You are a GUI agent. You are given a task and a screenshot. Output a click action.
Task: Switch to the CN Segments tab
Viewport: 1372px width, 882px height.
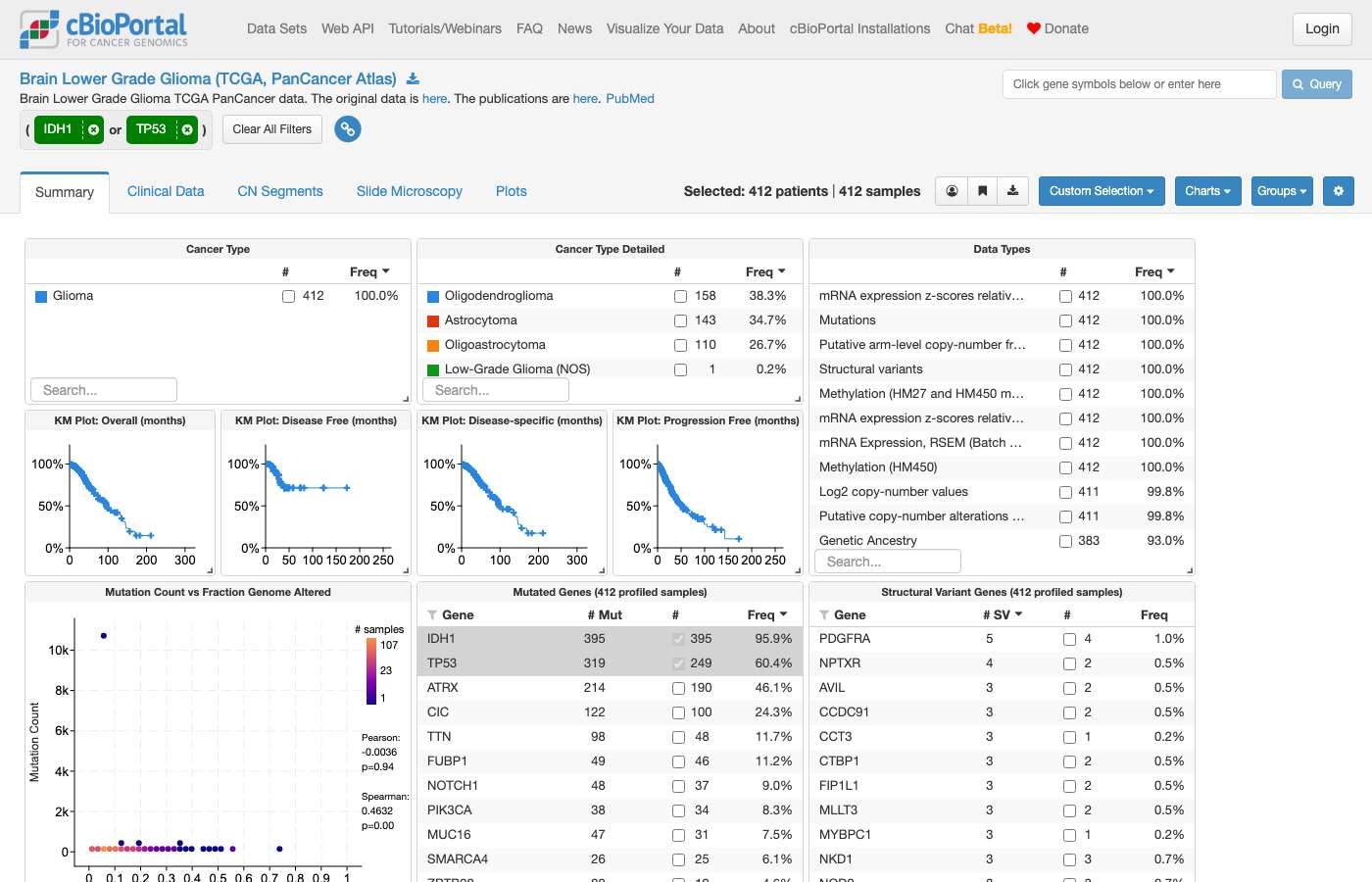(280, 191)
